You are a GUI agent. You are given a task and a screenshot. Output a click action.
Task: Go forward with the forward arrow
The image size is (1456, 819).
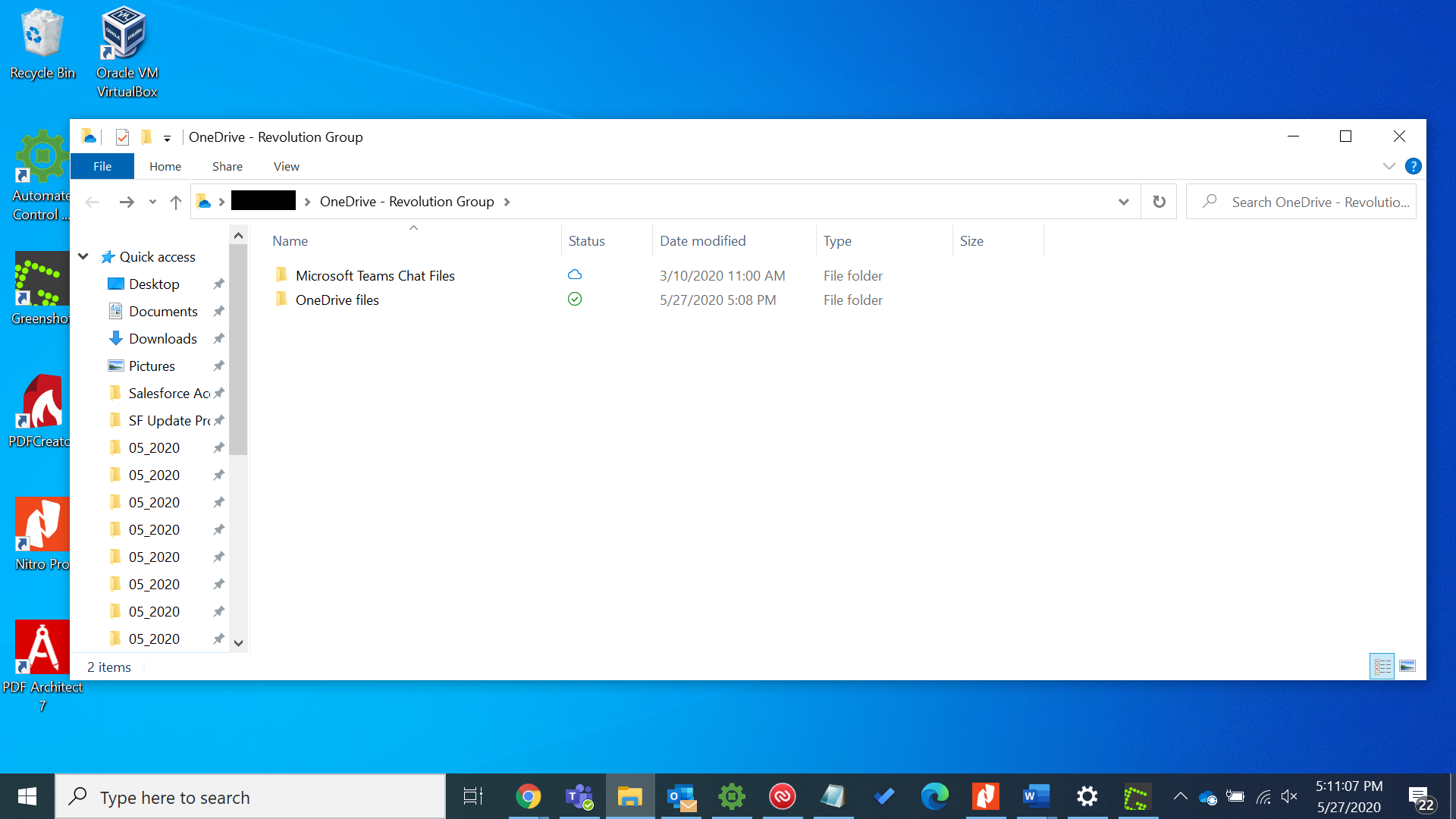point(126,202)
